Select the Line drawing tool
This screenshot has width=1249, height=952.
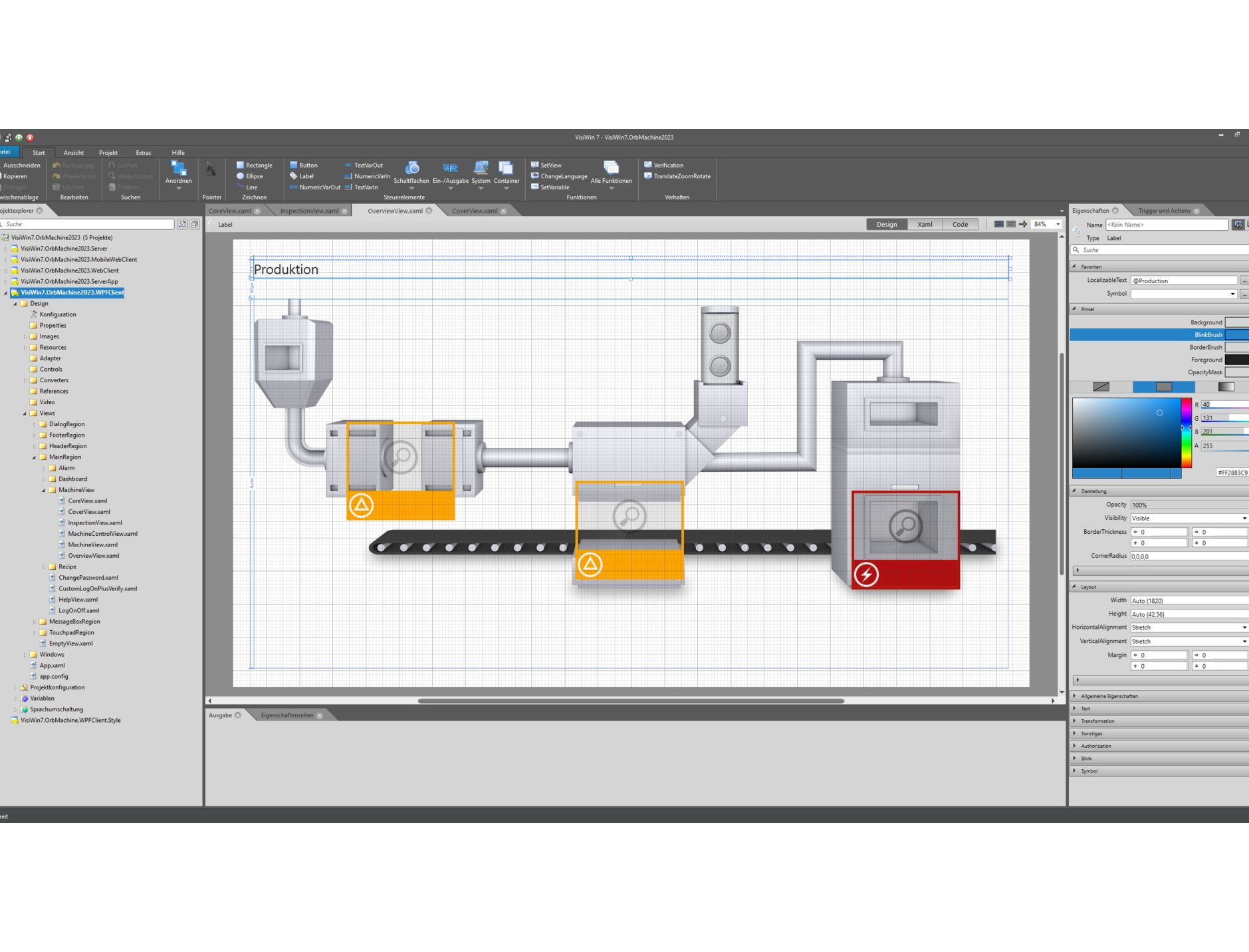click(x=247, y=187)
